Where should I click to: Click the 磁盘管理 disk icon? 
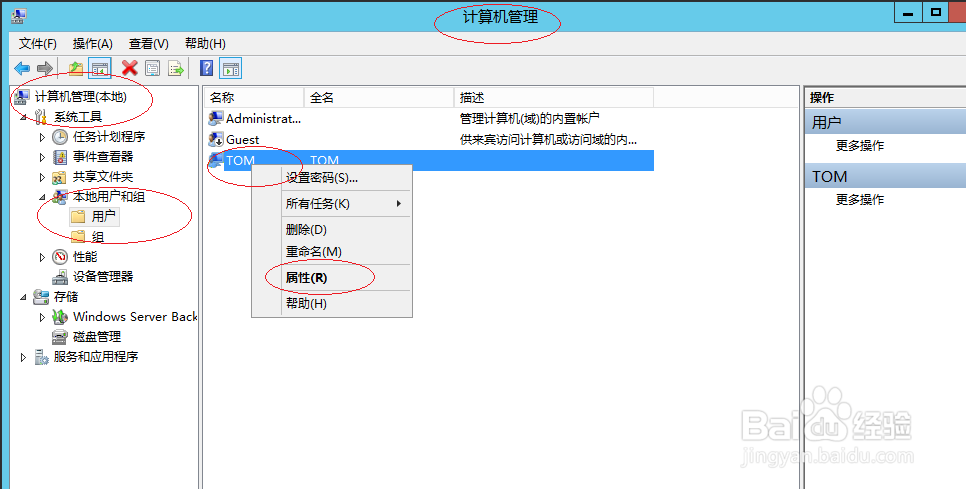(x=60, y=337)
